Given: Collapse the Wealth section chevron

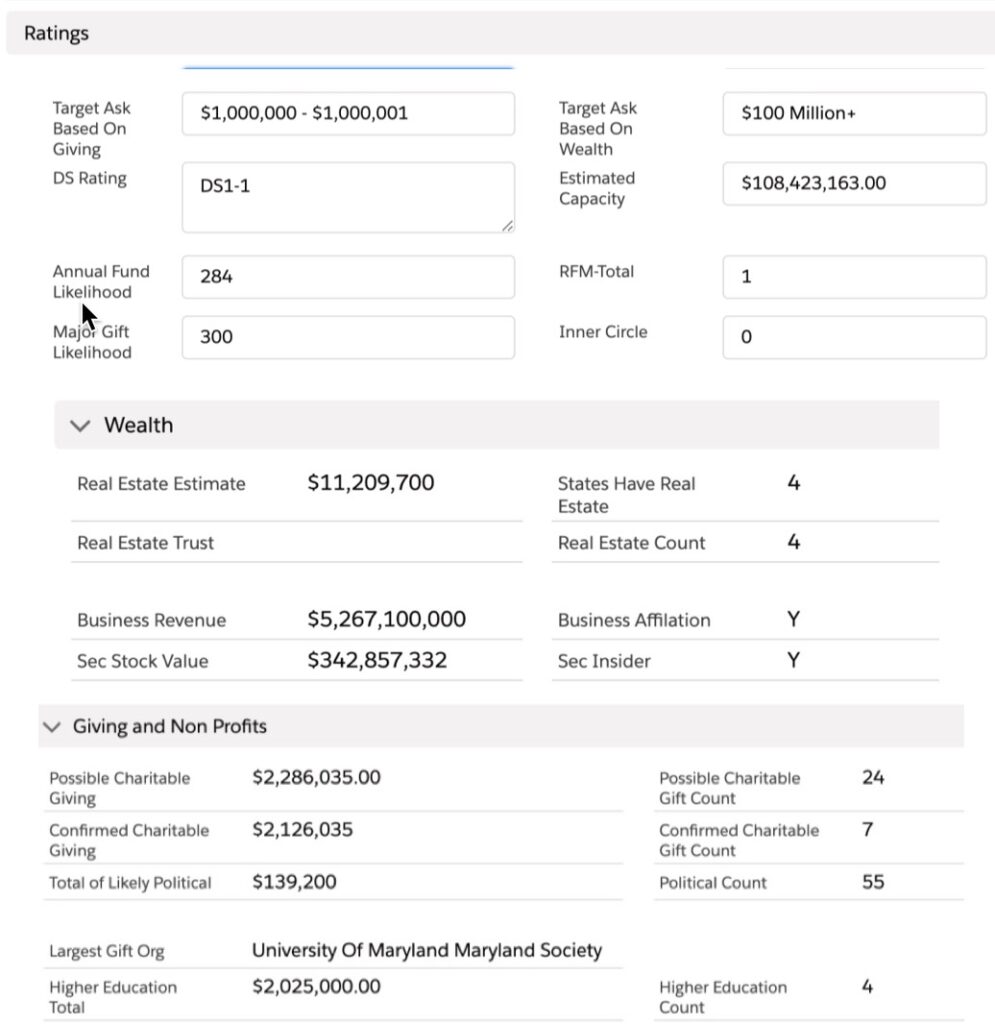Looking at the screenshot, I should pos(80,426).
